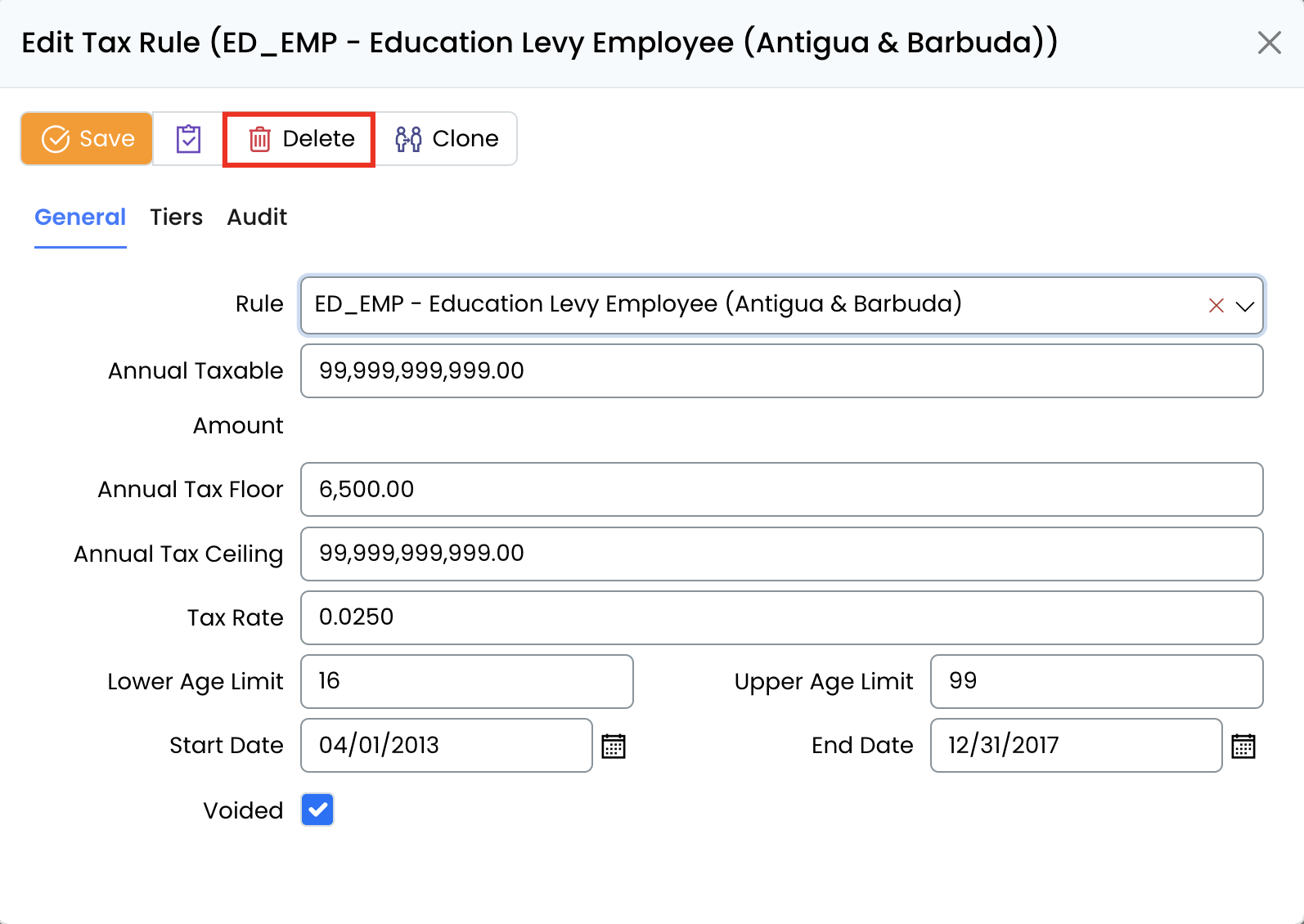Open the Rule combo box field
Image resolution: width=1304 pixels, height=924 pixels.
coord(736,305)
